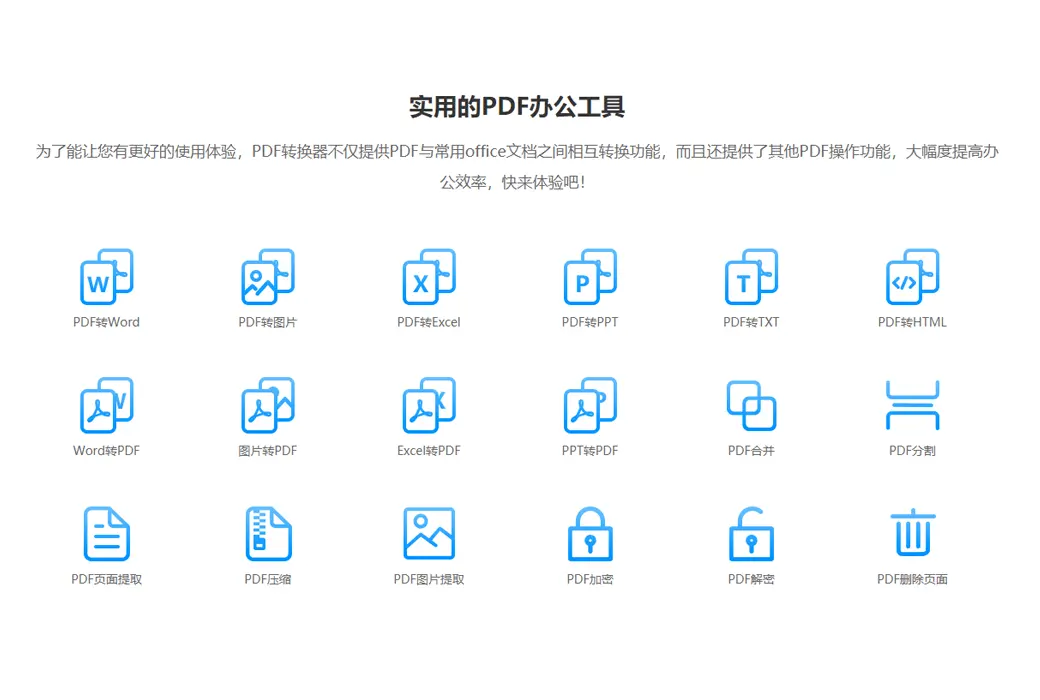Select the PDF删除页面 trash icon
Viewport: 1040px width, 700px height.
pos(913,532)
